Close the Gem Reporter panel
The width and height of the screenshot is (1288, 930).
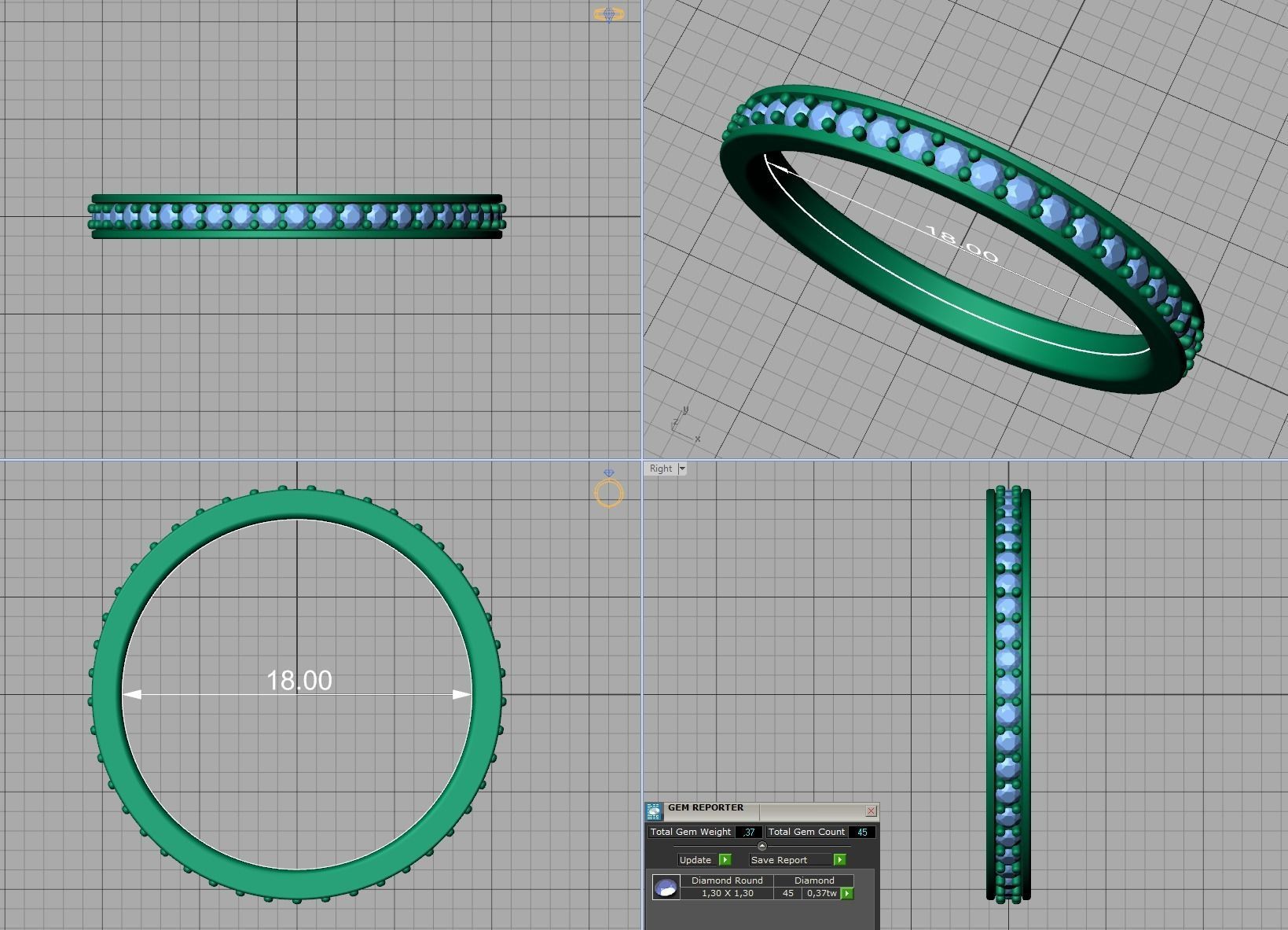click(871, 811)
